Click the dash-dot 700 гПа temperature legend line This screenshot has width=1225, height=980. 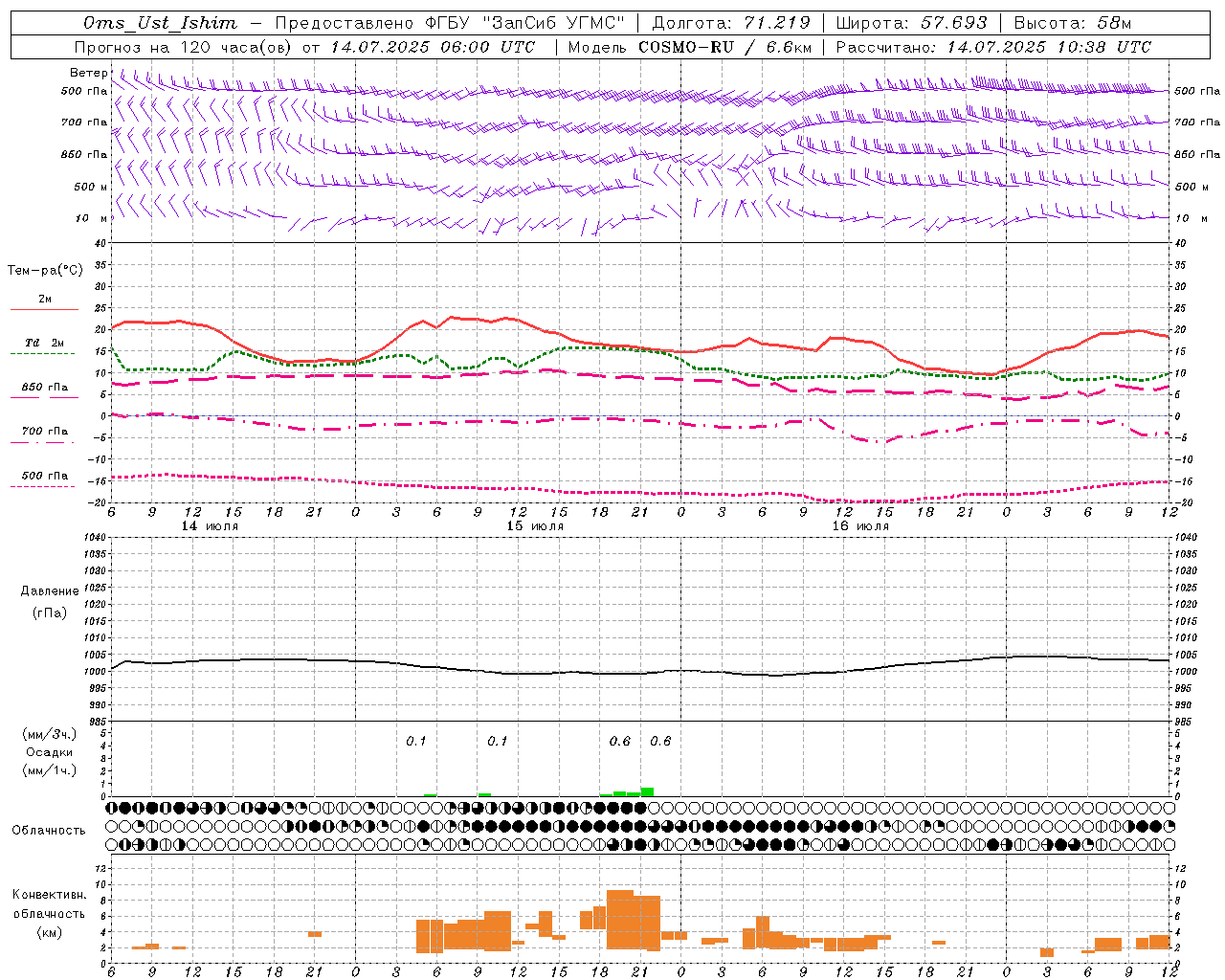pyautogui.click(x=44, y=442)
